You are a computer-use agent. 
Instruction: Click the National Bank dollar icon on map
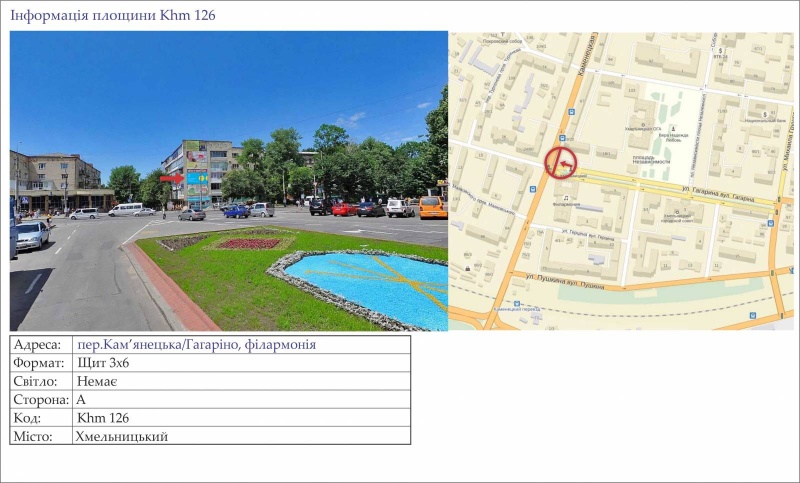click(x=765, y=116)
